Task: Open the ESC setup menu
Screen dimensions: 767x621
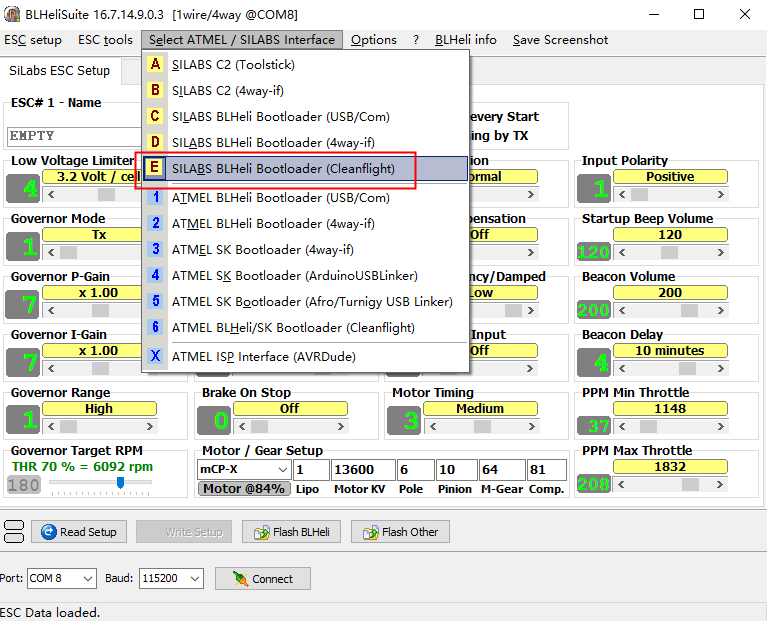Action: (x=33, y=40)
